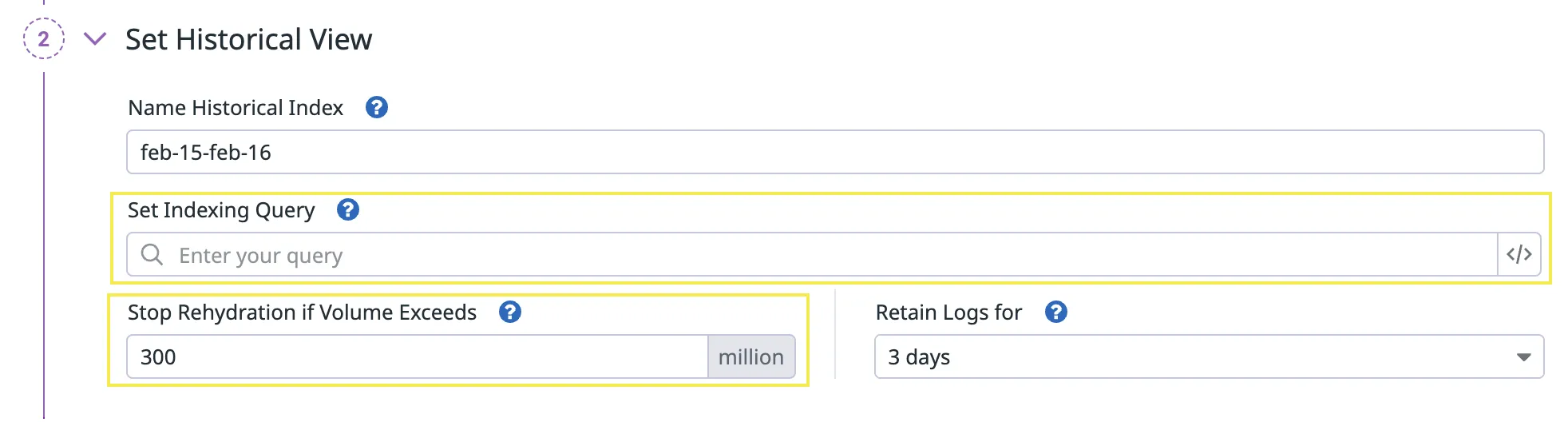Click the million unit suffix
The image size is (1568, 422).
(x=750, y=356)
